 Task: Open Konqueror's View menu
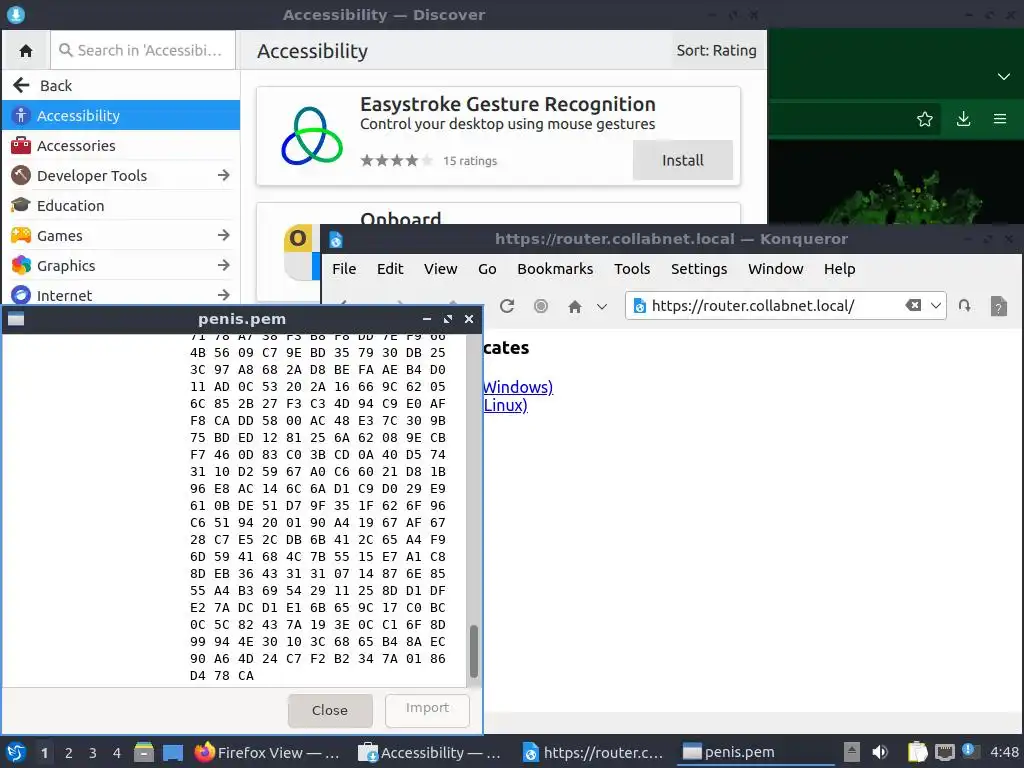point(440,269)
